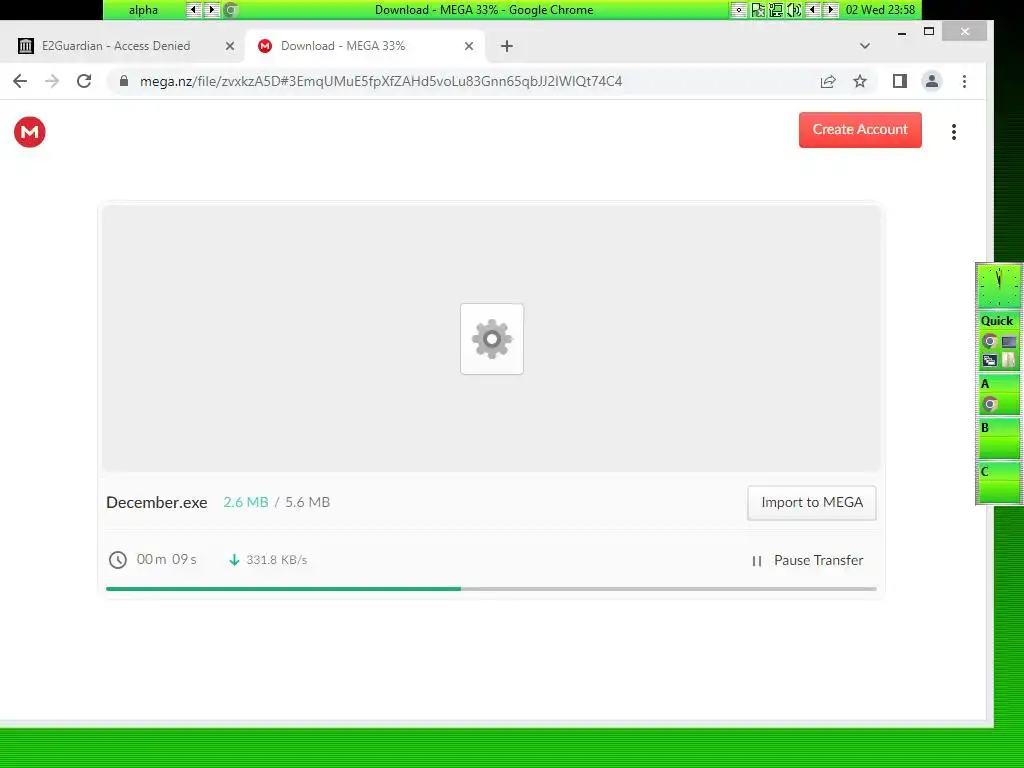The width and height of the screenshot is (1024, 768).
Task: Share this page via the share icon
Action: [828, 81]
